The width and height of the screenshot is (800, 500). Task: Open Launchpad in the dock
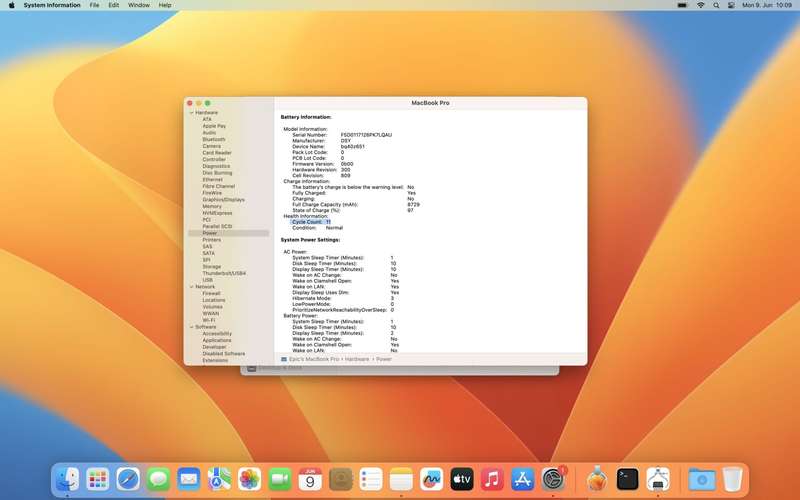(97, 480)
